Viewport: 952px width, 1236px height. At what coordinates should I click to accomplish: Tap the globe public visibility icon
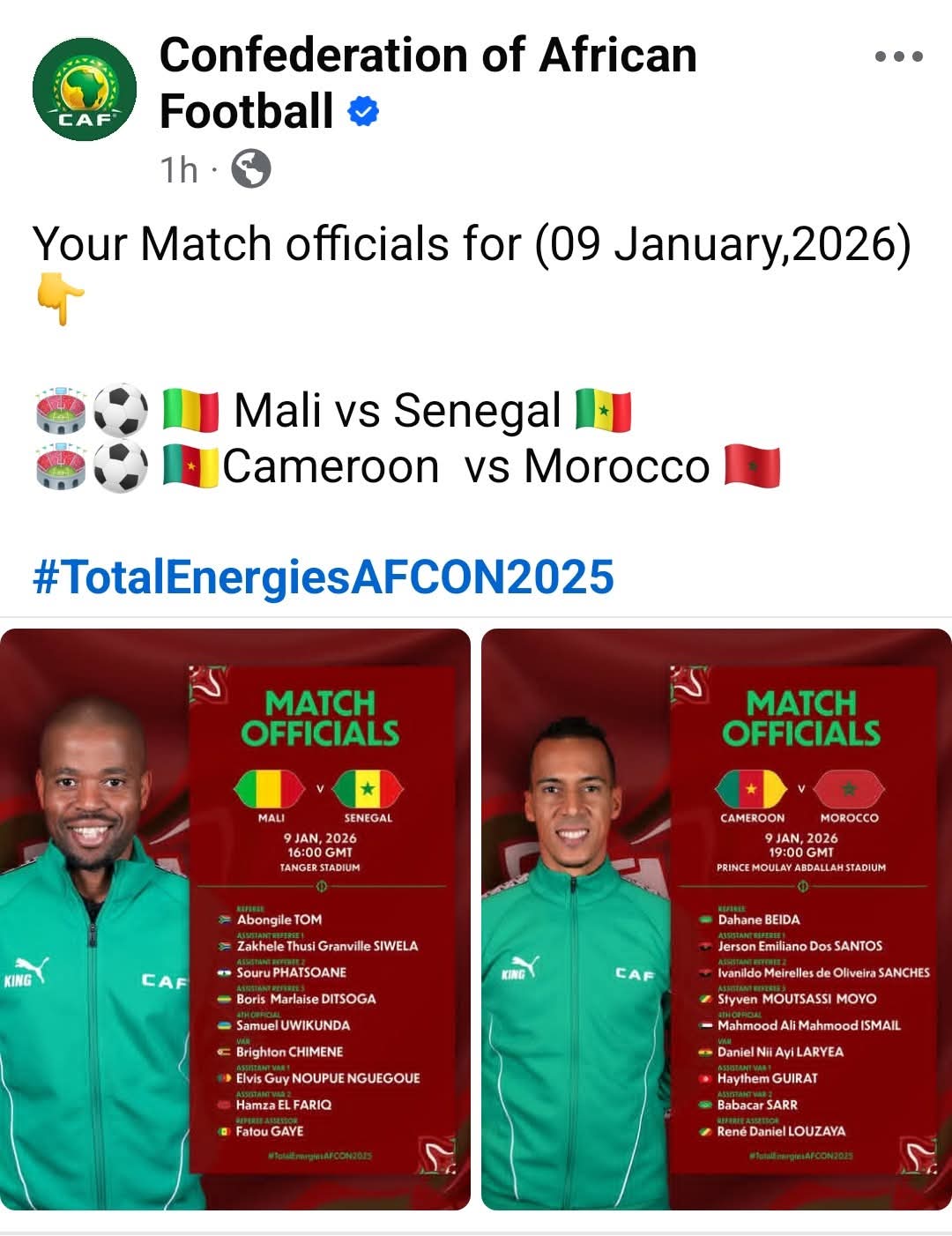coord(251,168)
